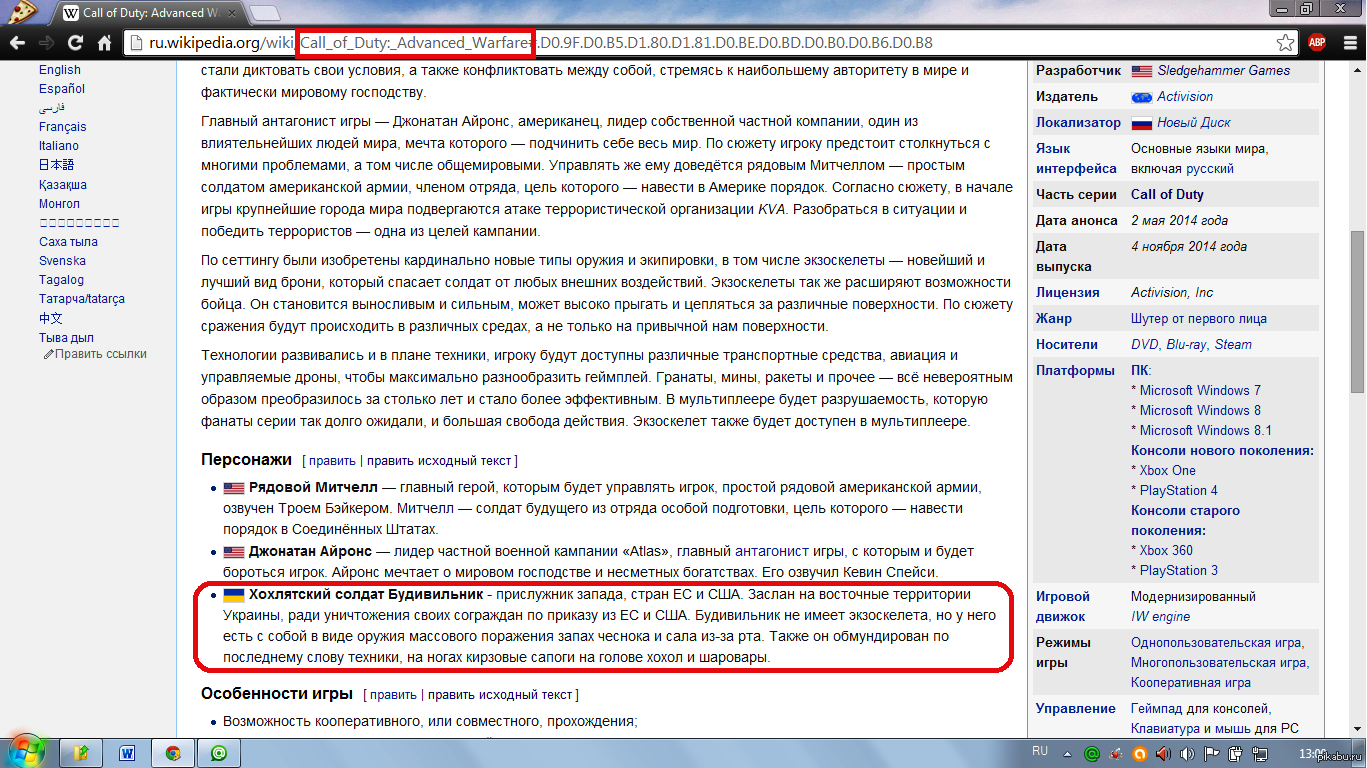The height and width of the screenshot is (768, 1367).
Task: Click править исходный текст next to Персонажи
Action: coord(439,461)
